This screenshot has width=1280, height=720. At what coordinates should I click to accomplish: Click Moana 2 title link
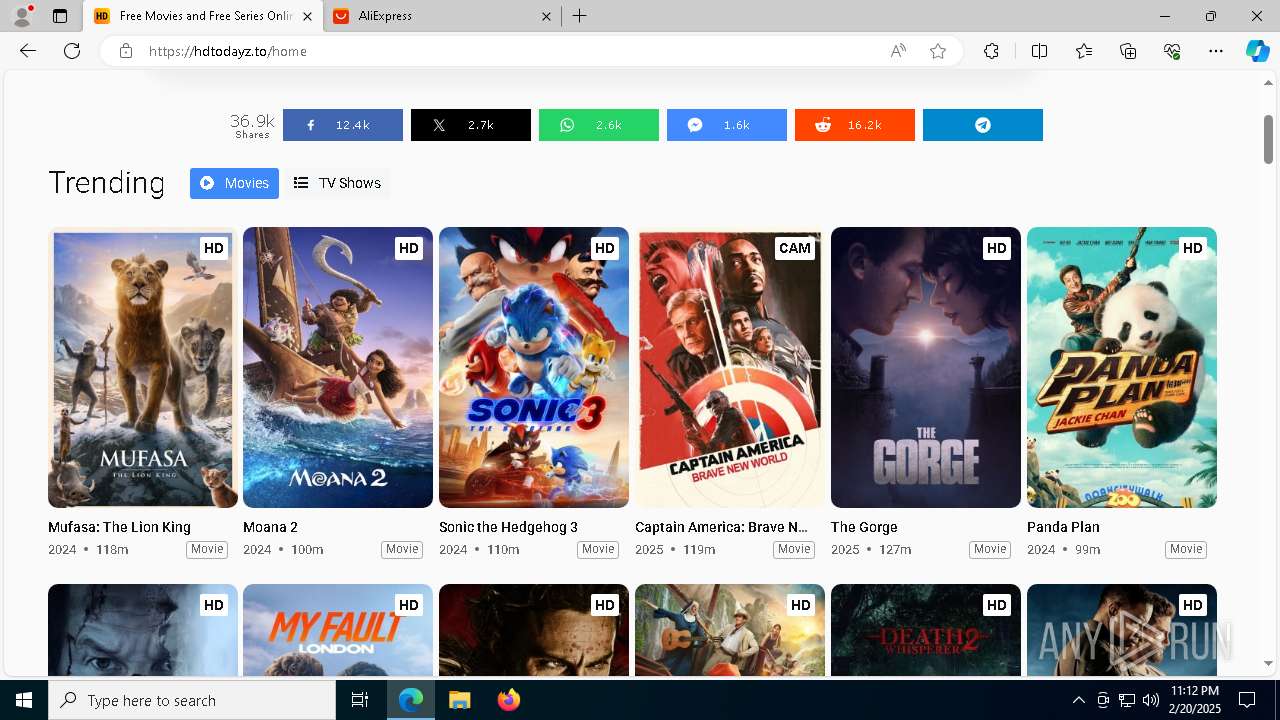[x=270, y=527]
